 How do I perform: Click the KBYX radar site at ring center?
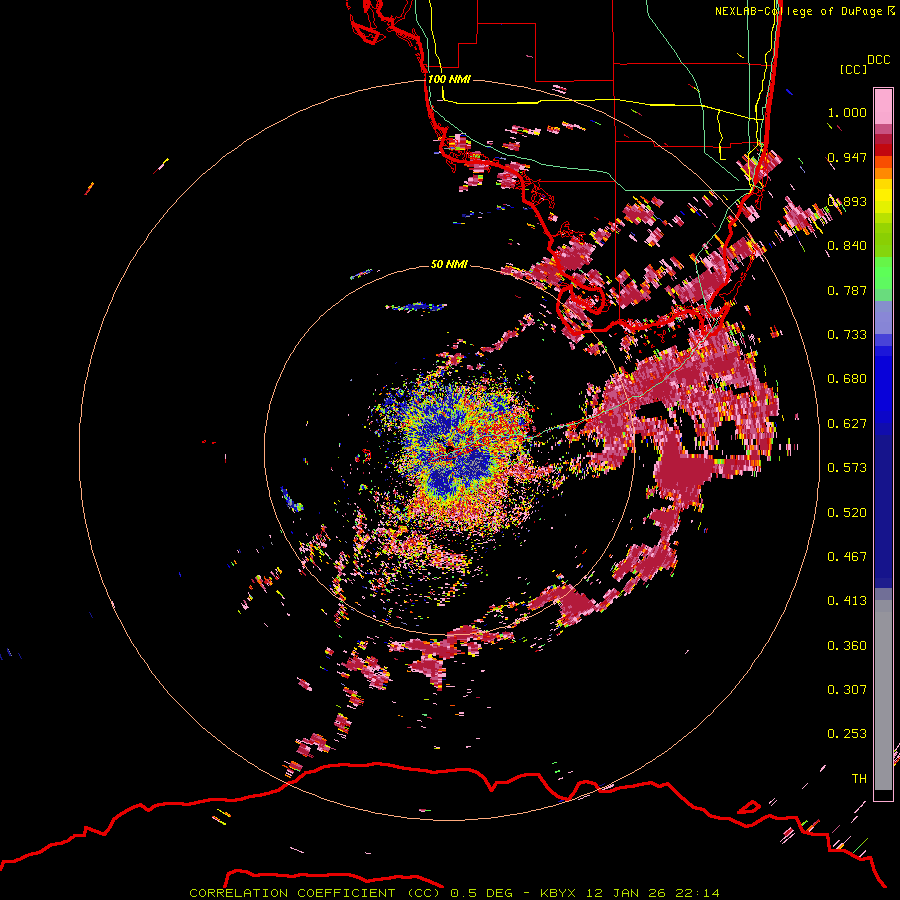(449, 447)
